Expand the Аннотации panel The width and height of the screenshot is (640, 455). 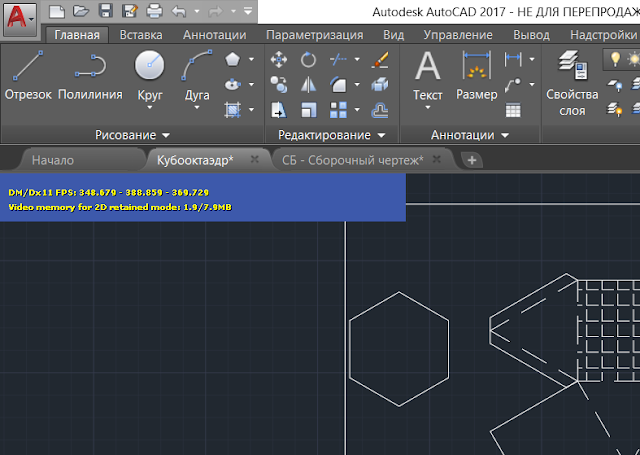470,135
